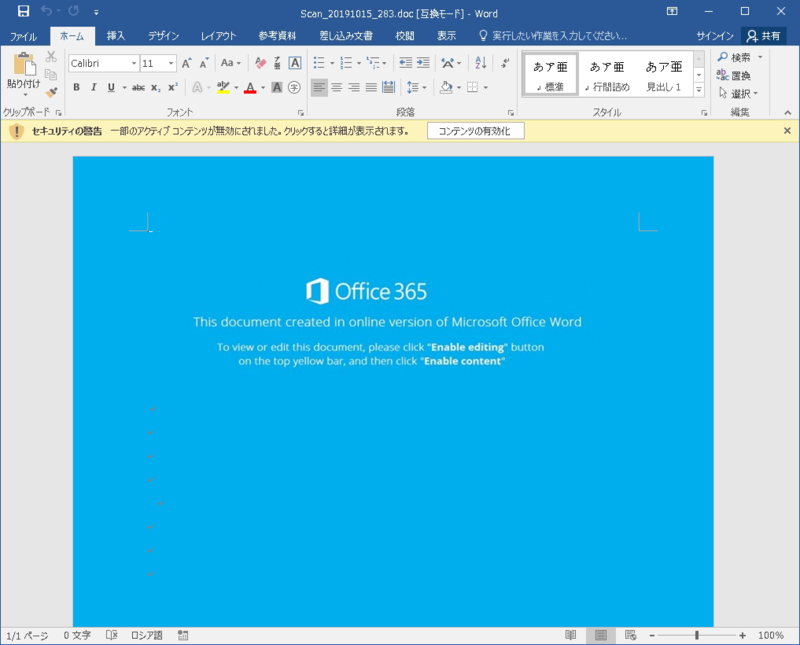This screenshot has height=645, width=800.
Task: Open the レイアウト tab
Action: (x=218, y=36)
